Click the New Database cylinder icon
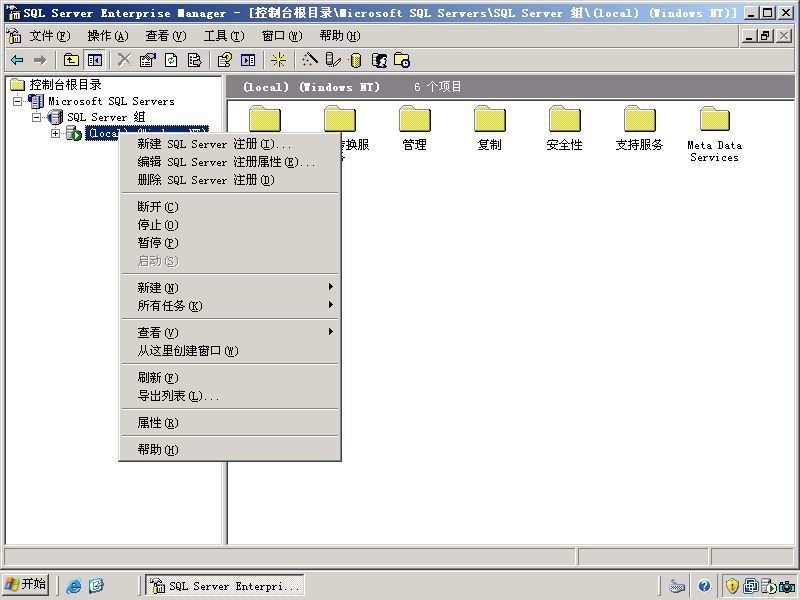Viewport: 800px width, 600px height. click(x=356, y=60)
